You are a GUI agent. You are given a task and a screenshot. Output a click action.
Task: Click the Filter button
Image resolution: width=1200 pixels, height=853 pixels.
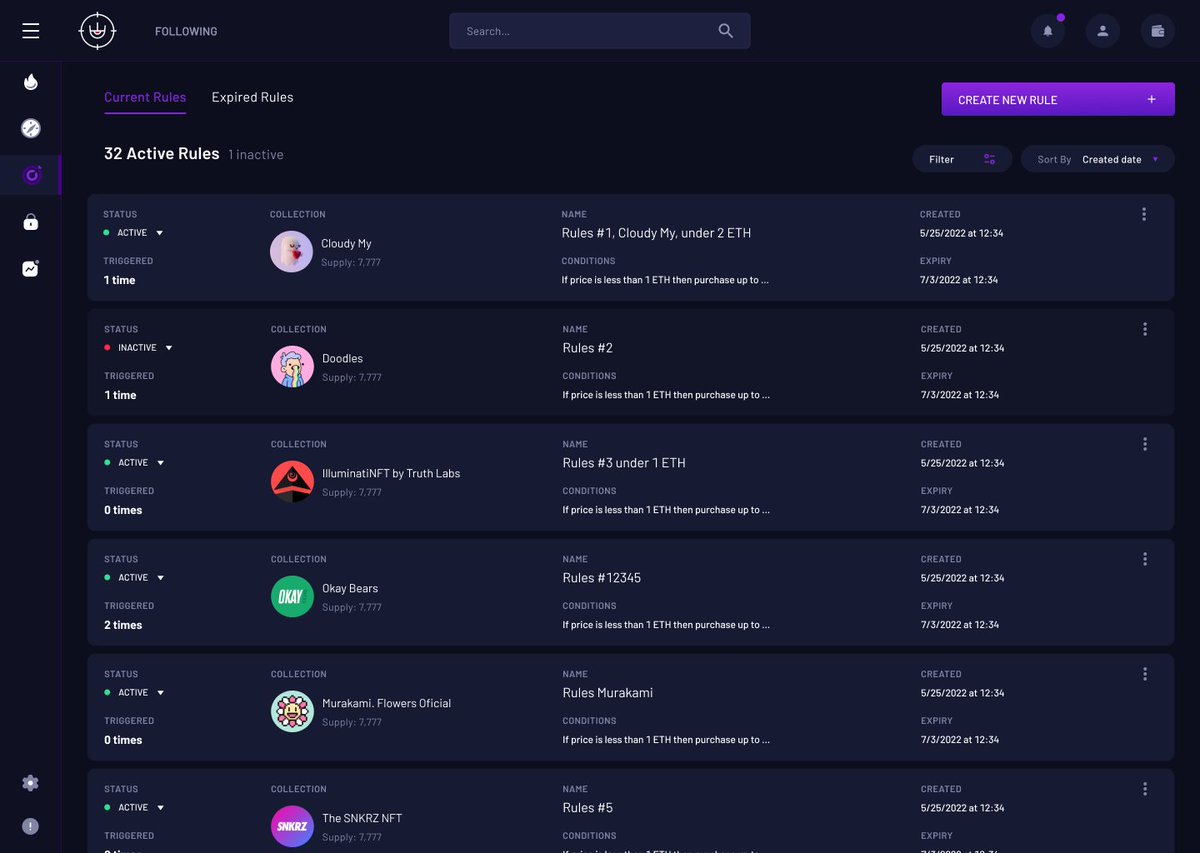pos(962,159)
